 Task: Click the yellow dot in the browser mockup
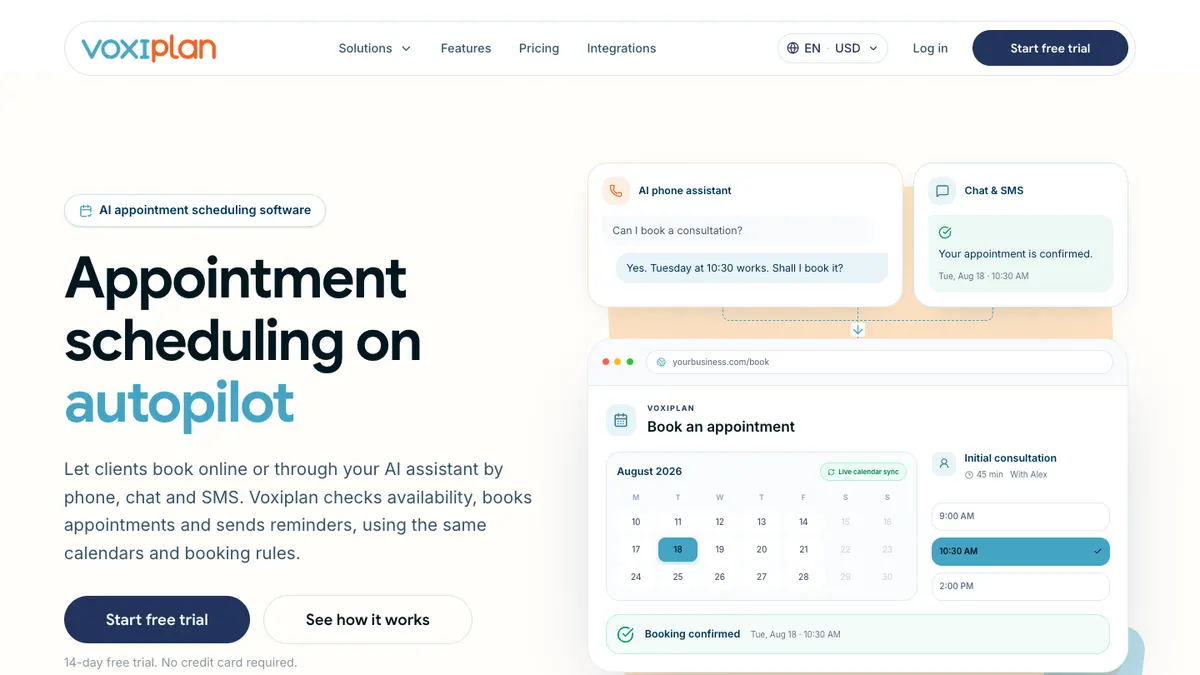(x=618, y=362)
